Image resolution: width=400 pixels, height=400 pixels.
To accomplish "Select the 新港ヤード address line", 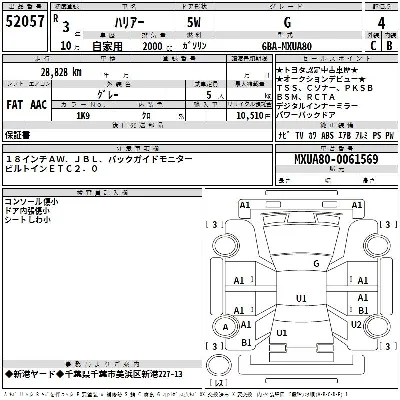I will 94,374.
